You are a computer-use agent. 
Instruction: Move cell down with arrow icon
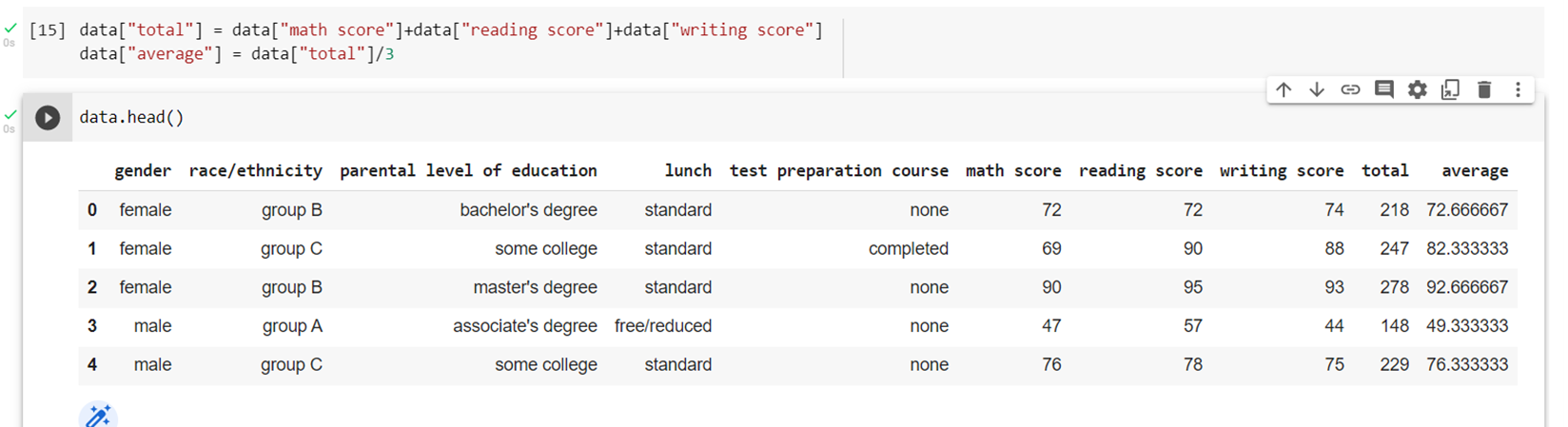point(1317,89)
